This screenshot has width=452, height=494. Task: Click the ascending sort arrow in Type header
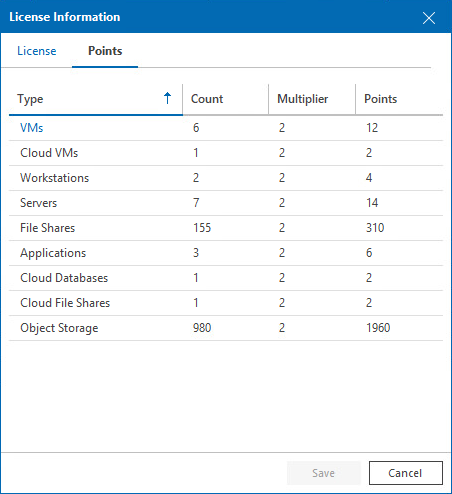167,98
